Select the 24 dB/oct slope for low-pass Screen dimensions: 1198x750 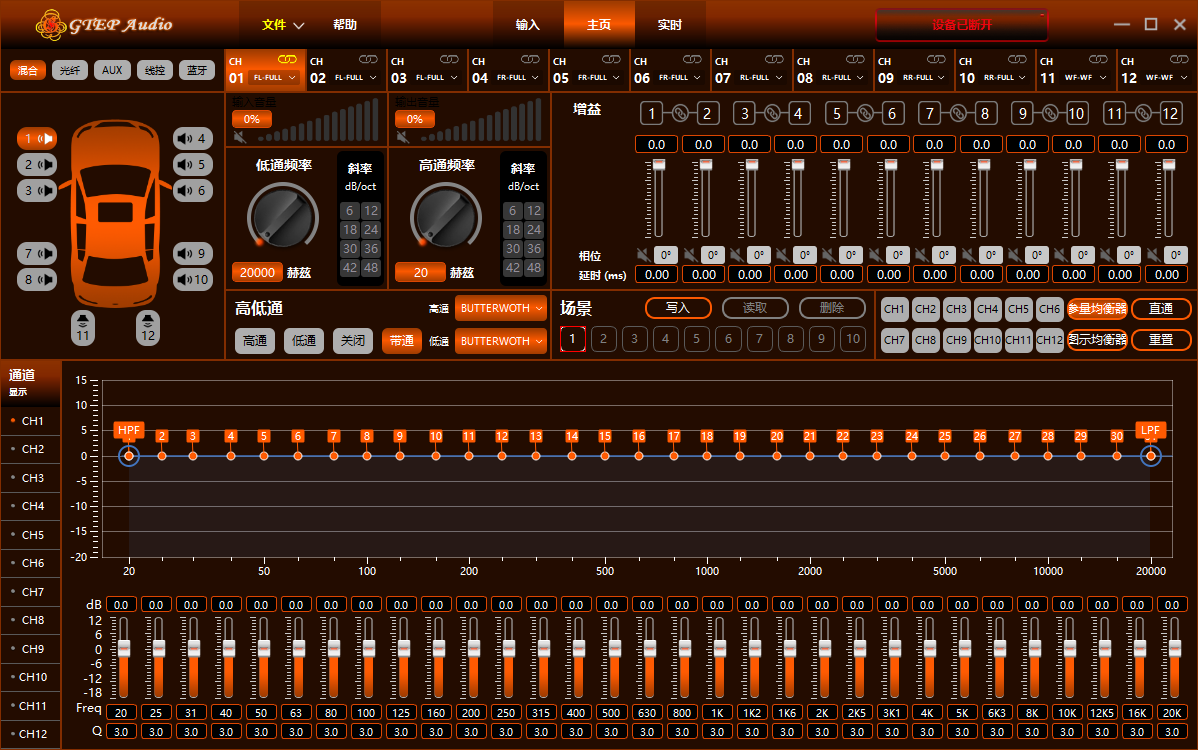pyautogui.click(x=370, y=230)
